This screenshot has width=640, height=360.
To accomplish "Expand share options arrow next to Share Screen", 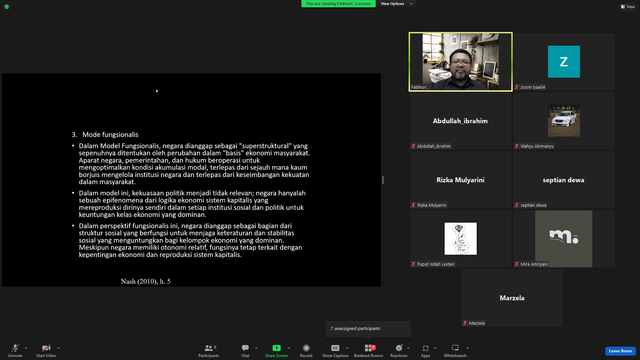I will [x=289, y=348].
